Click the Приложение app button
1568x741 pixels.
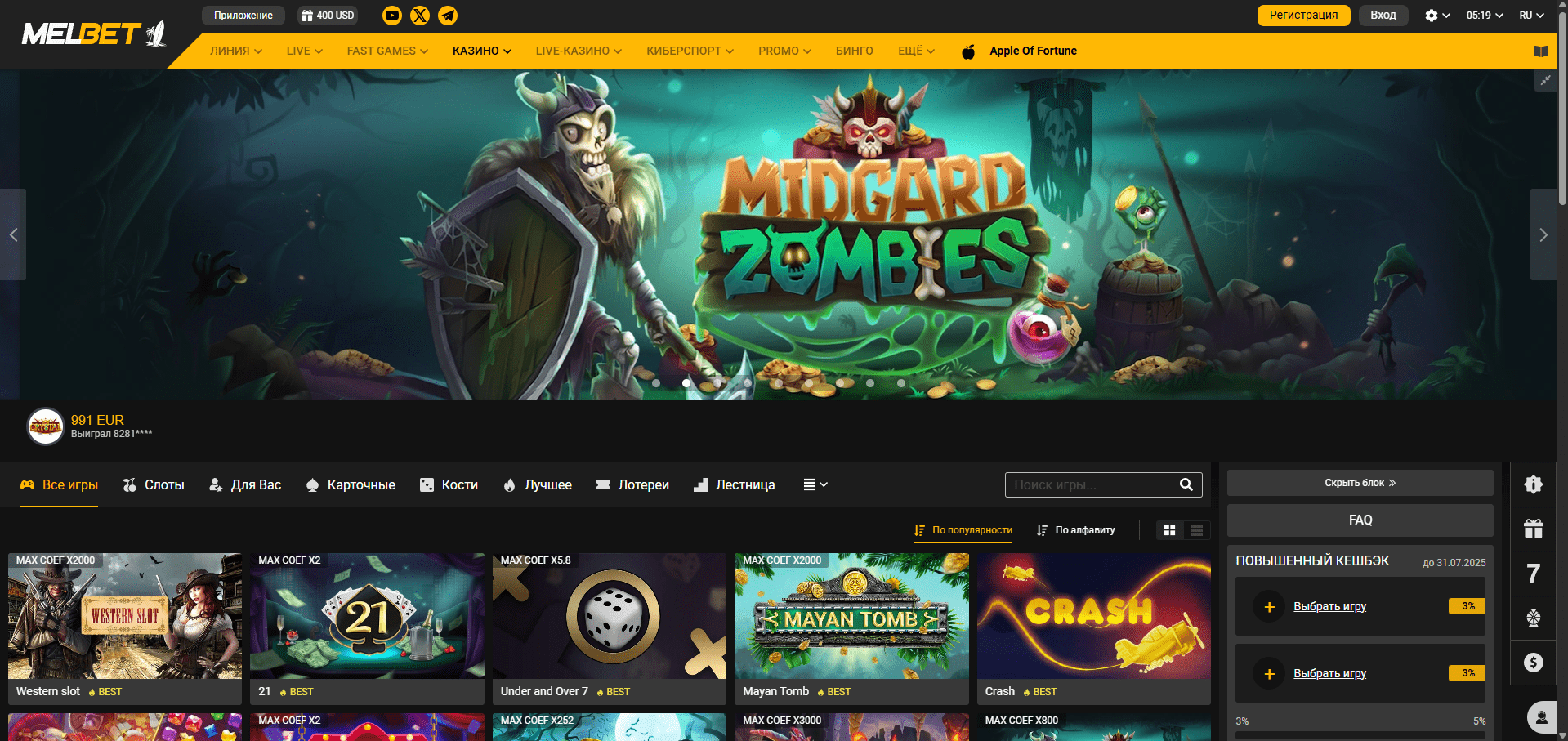243,16
